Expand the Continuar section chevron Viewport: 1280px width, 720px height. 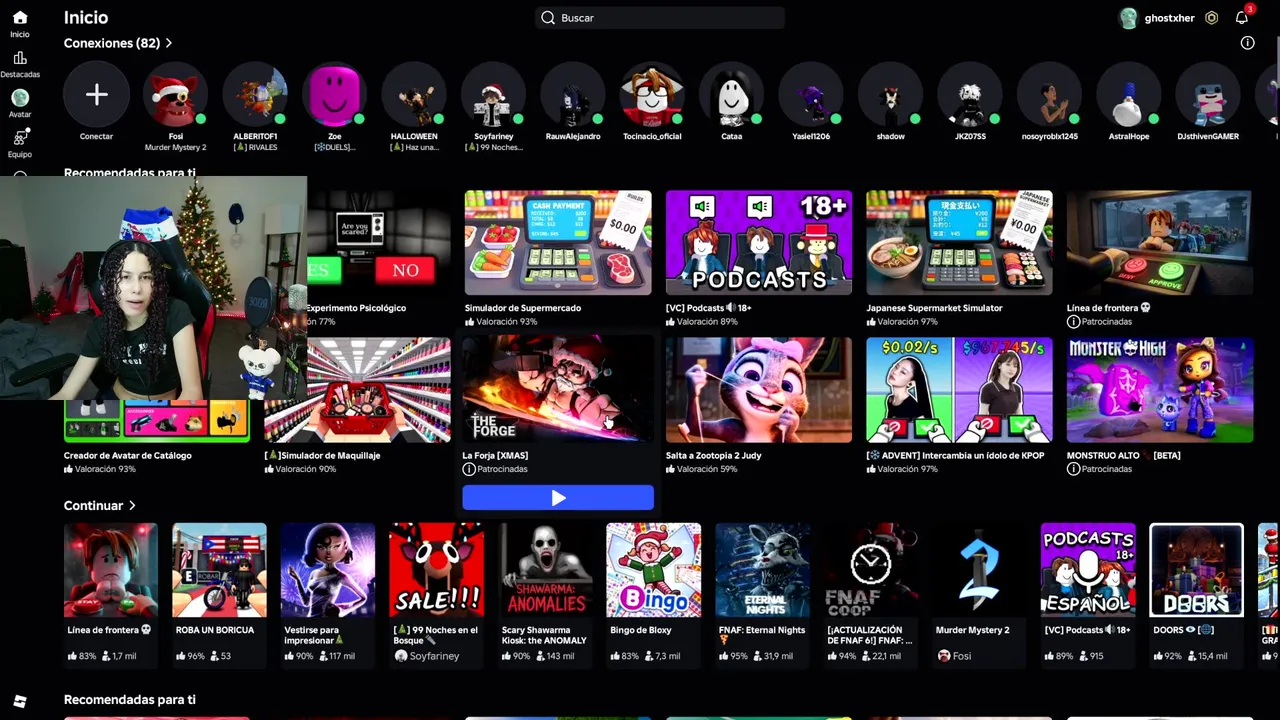click(131, 505)
